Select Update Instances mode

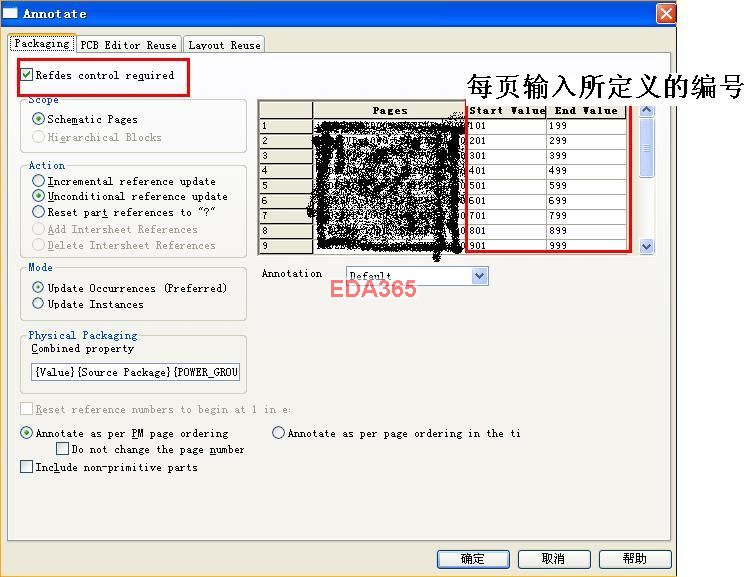point(38,303)
